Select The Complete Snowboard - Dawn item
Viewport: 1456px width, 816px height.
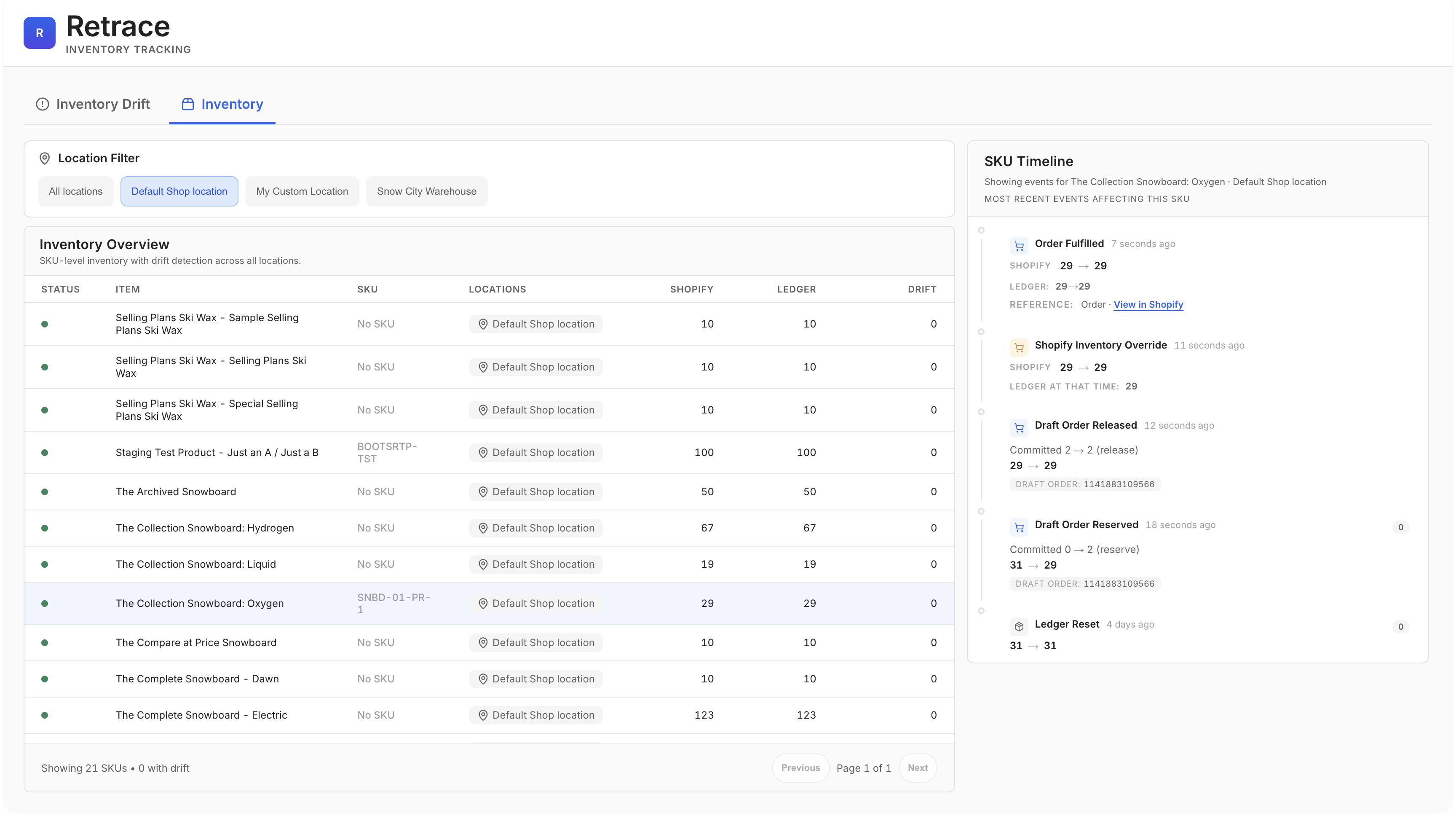(197, 679)
